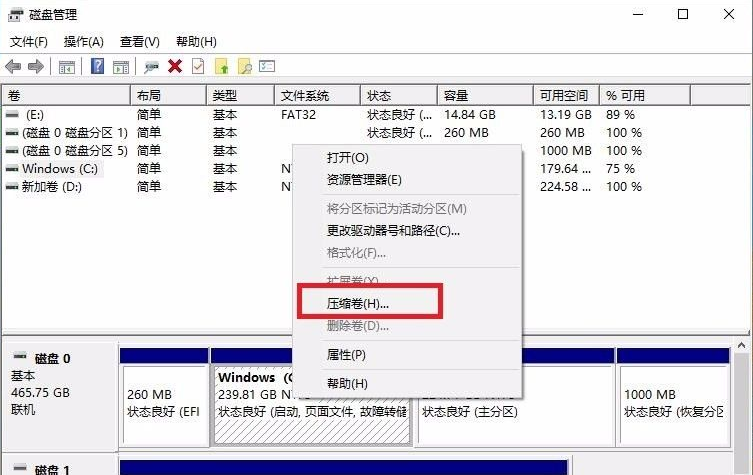Open help via blue question mark icon

(x=98, y=67)
